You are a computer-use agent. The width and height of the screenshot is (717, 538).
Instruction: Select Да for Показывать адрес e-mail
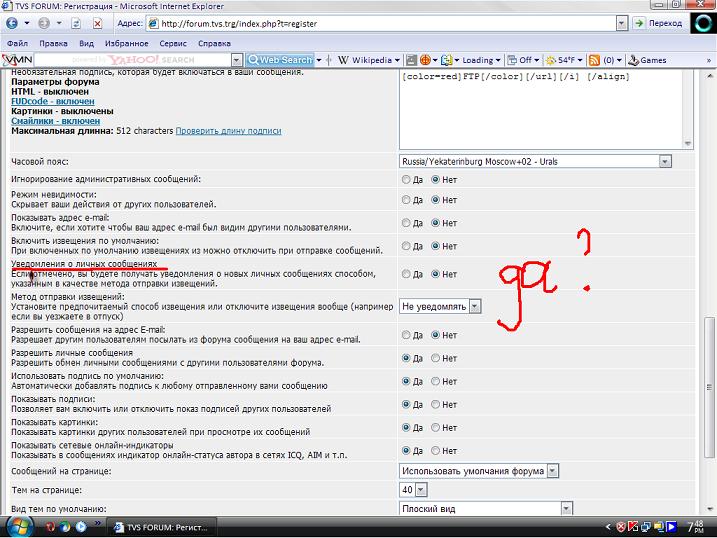[406, 223]
